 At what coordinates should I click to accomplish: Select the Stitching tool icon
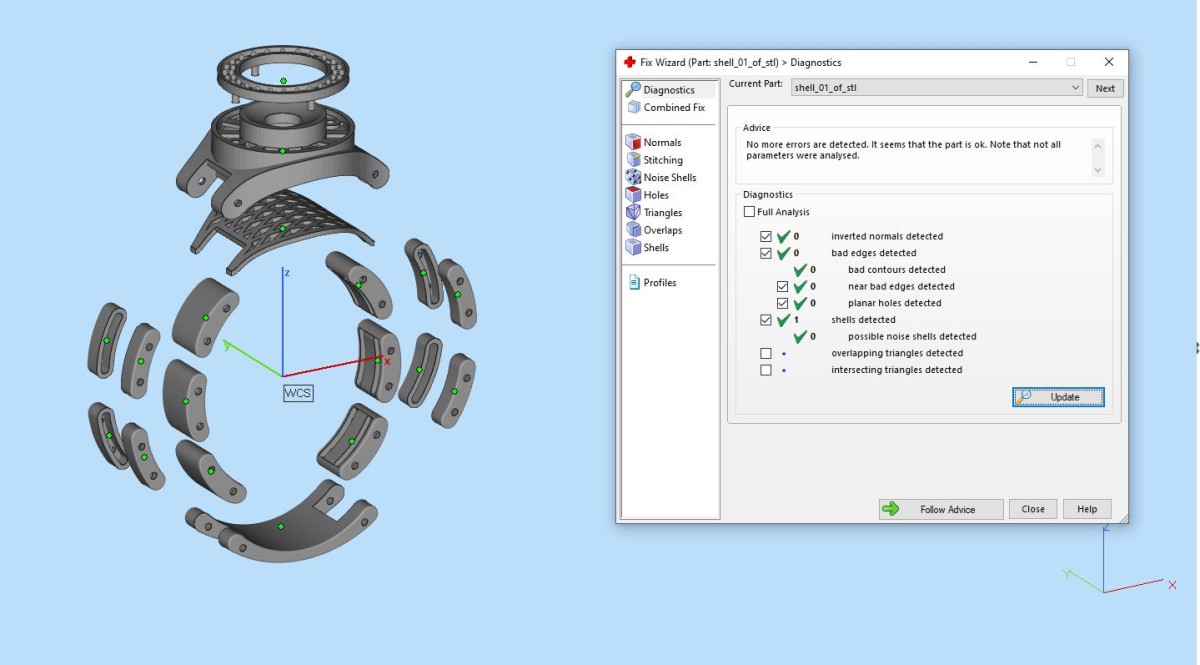click(x=633, y=160)
